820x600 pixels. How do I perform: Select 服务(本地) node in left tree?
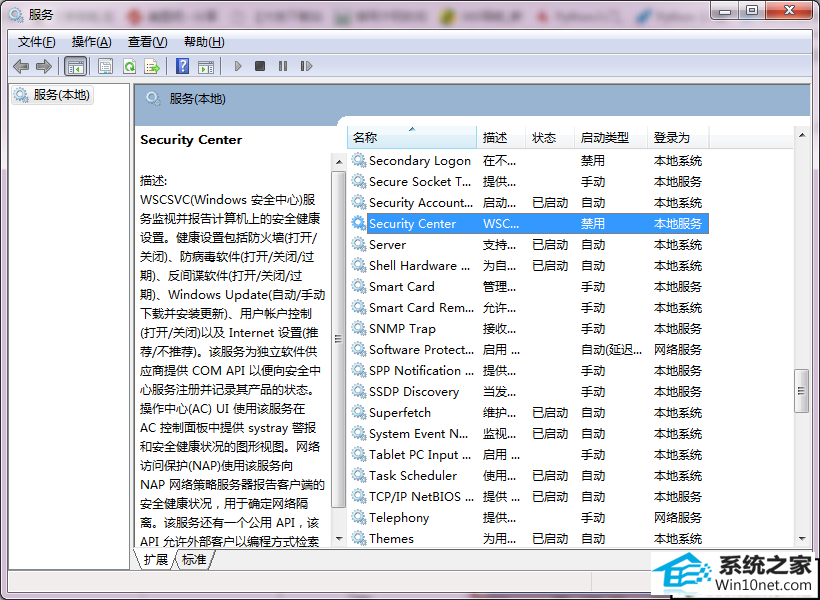[52, 95]
